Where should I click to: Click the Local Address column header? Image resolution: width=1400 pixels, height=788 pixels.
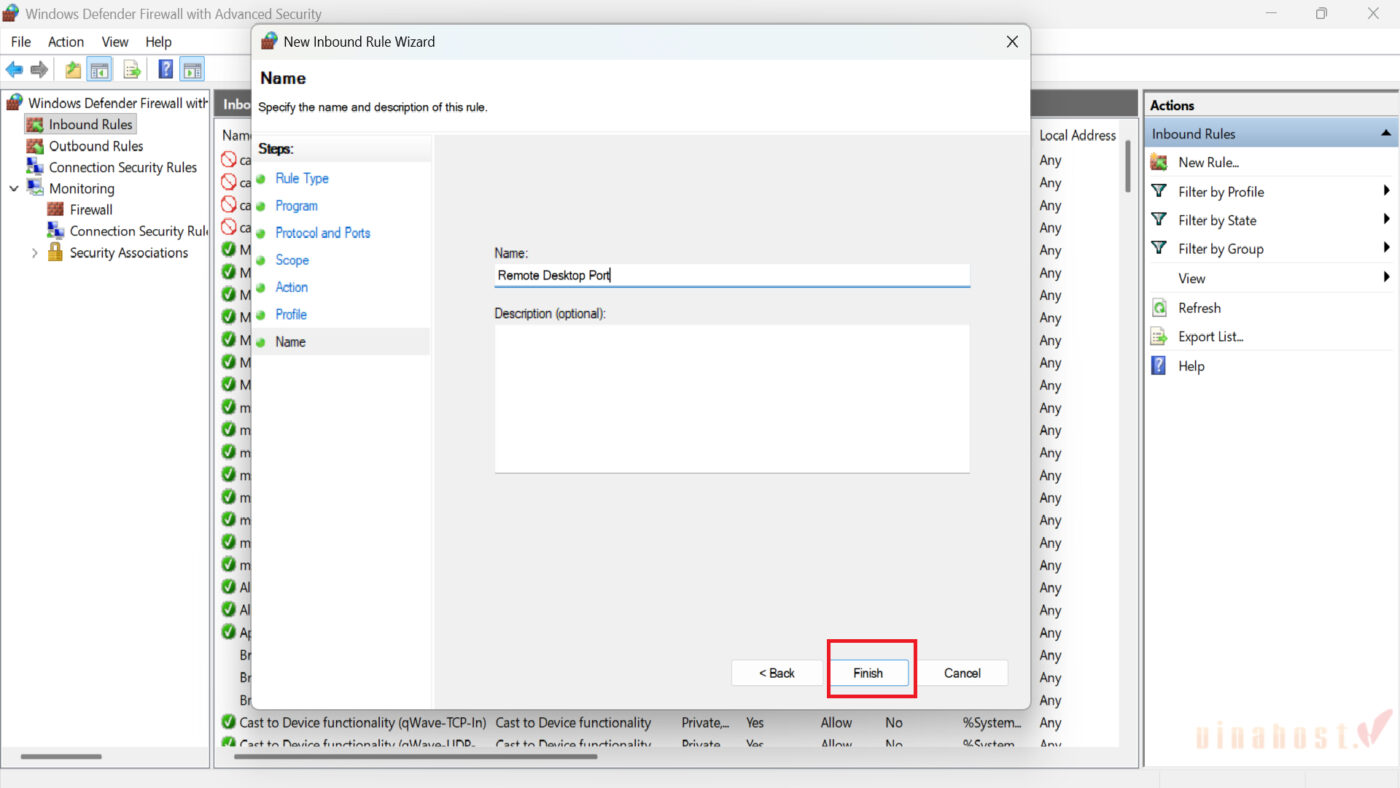1077,135
